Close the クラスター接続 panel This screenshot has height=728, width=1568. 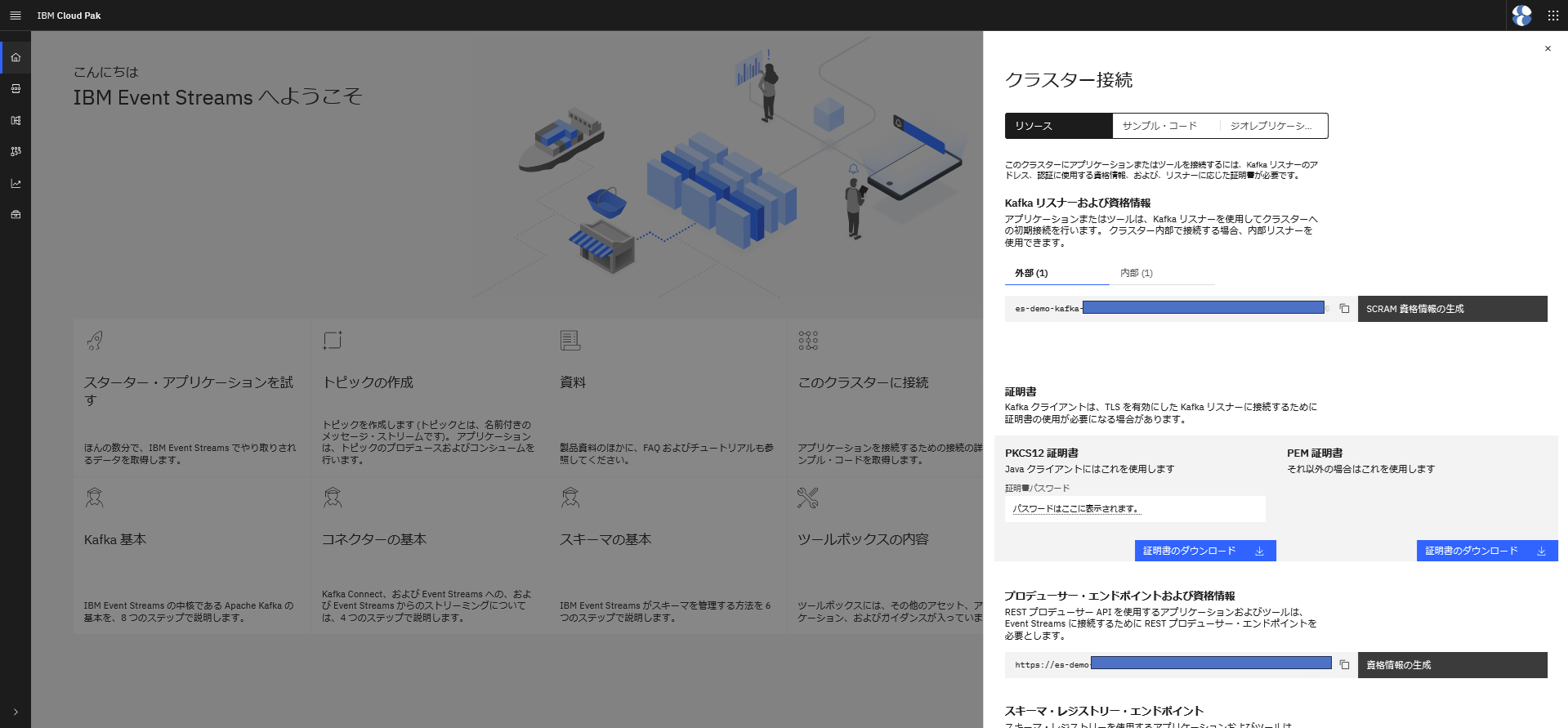click(x=1548, y=48)
